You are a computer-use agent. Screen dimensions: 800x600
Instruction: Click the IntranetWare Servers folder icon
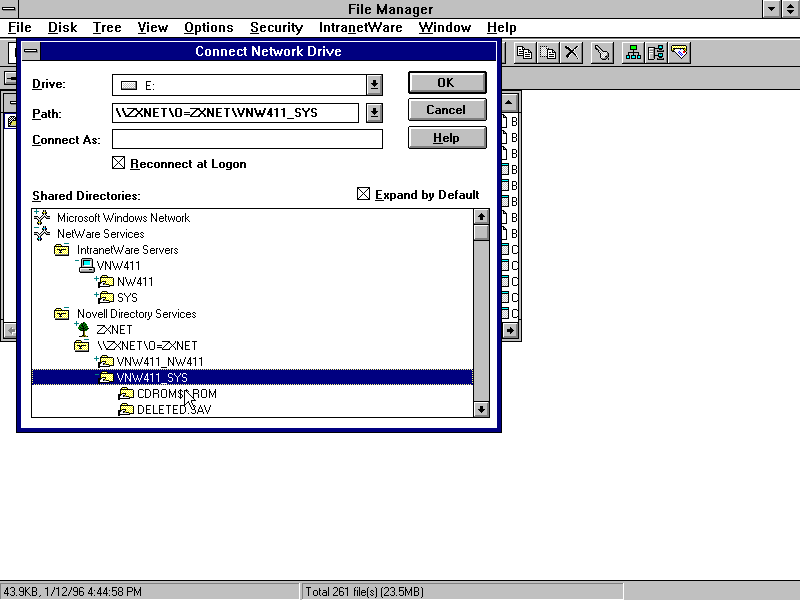(61, 249)
